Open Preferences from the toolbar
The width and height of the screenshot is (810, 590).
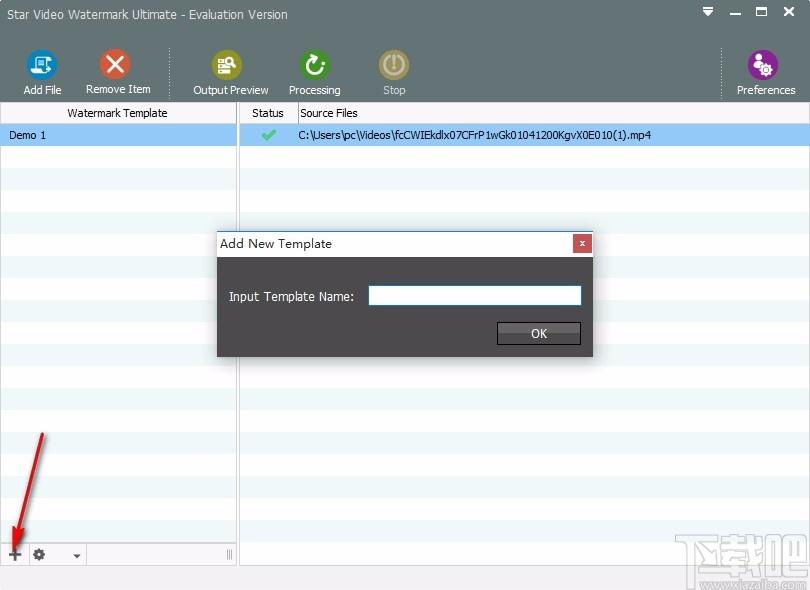pos(762,65)
